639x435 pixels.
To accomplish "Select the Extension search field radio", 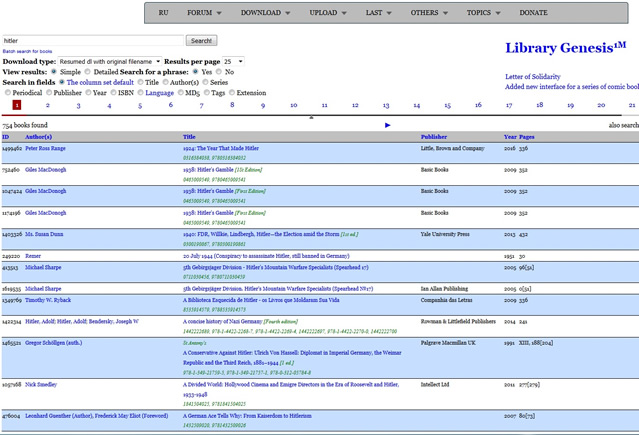I will pyautogui.click(x=232, y=93).
